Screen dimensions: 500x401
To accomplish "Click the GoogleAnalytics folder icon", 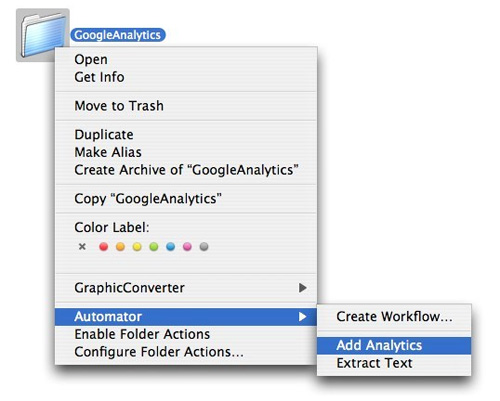I will (x=42, y=35).
